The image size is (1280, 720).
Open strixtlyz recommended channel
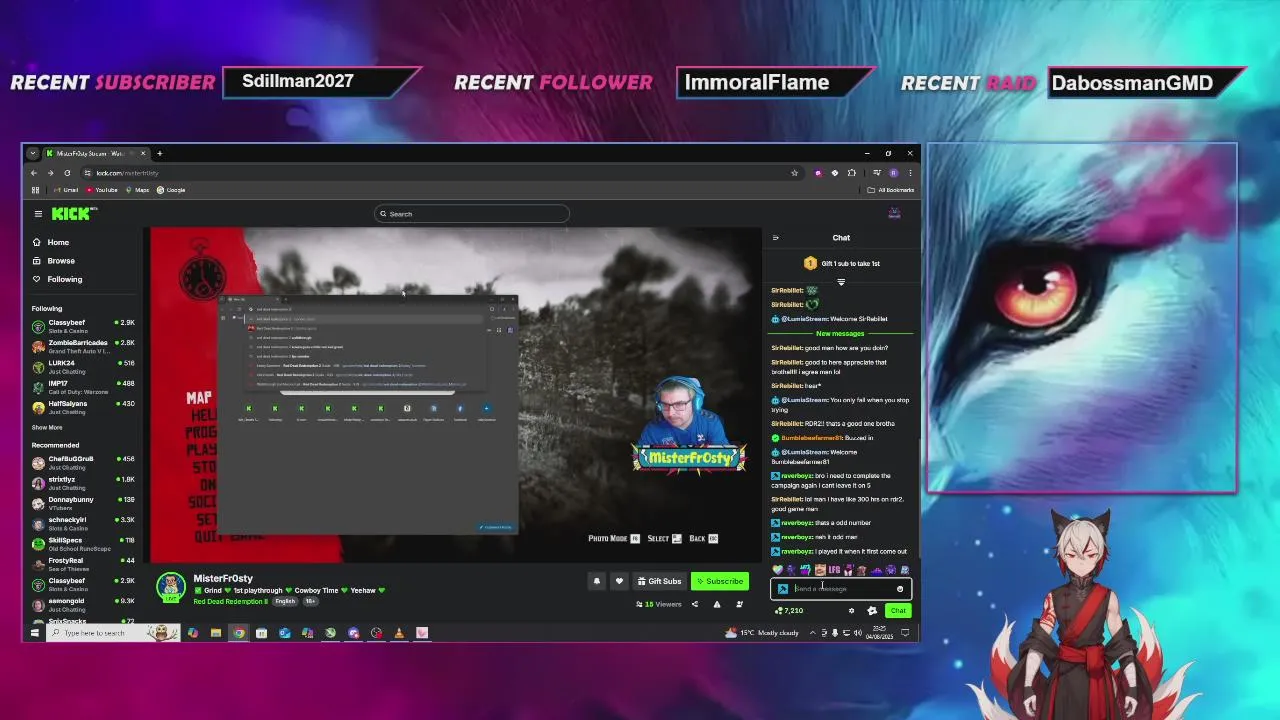coord(83,482)
